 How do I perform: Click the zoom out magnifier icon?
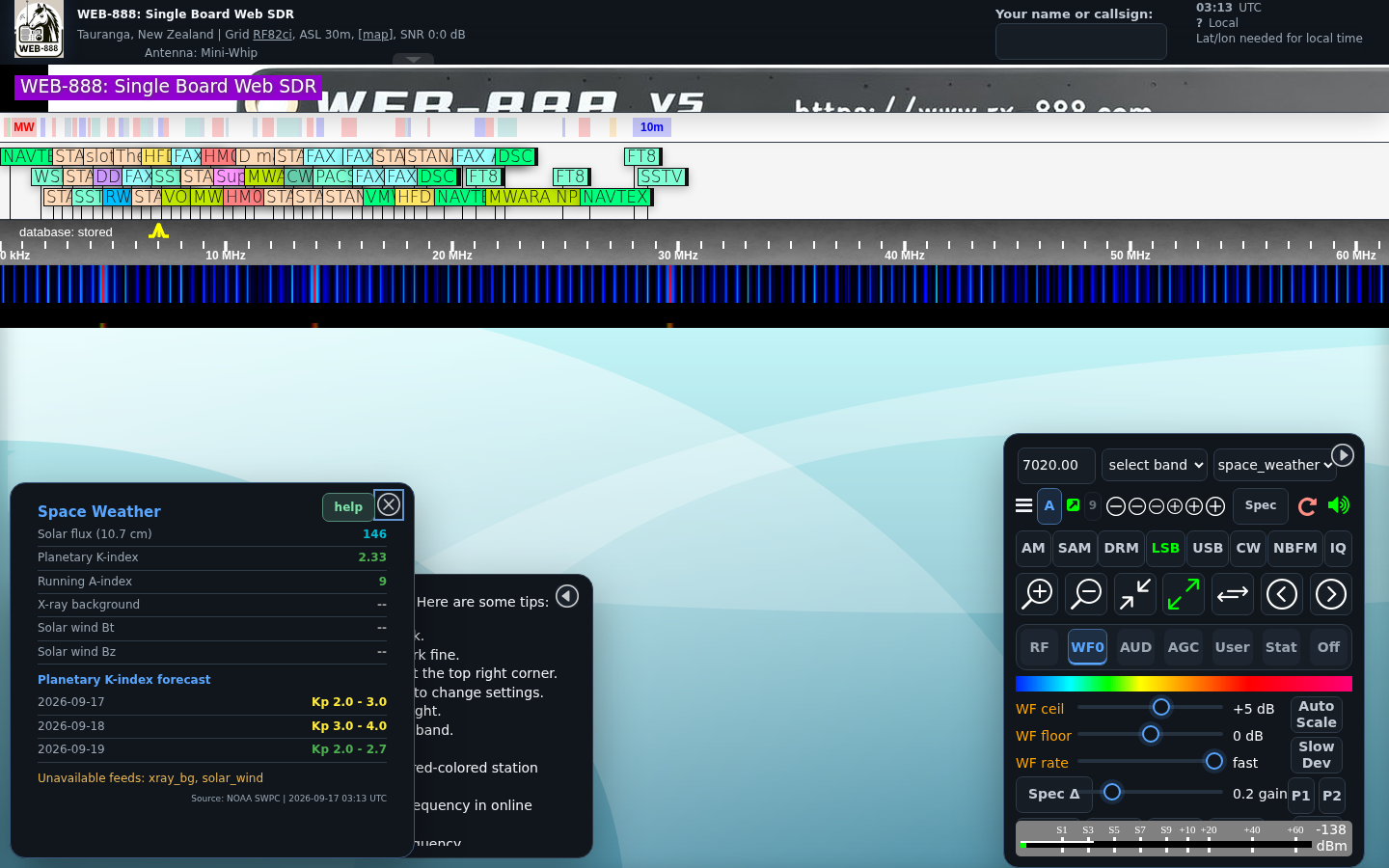pyautogui.click(x=1086, y=594)
